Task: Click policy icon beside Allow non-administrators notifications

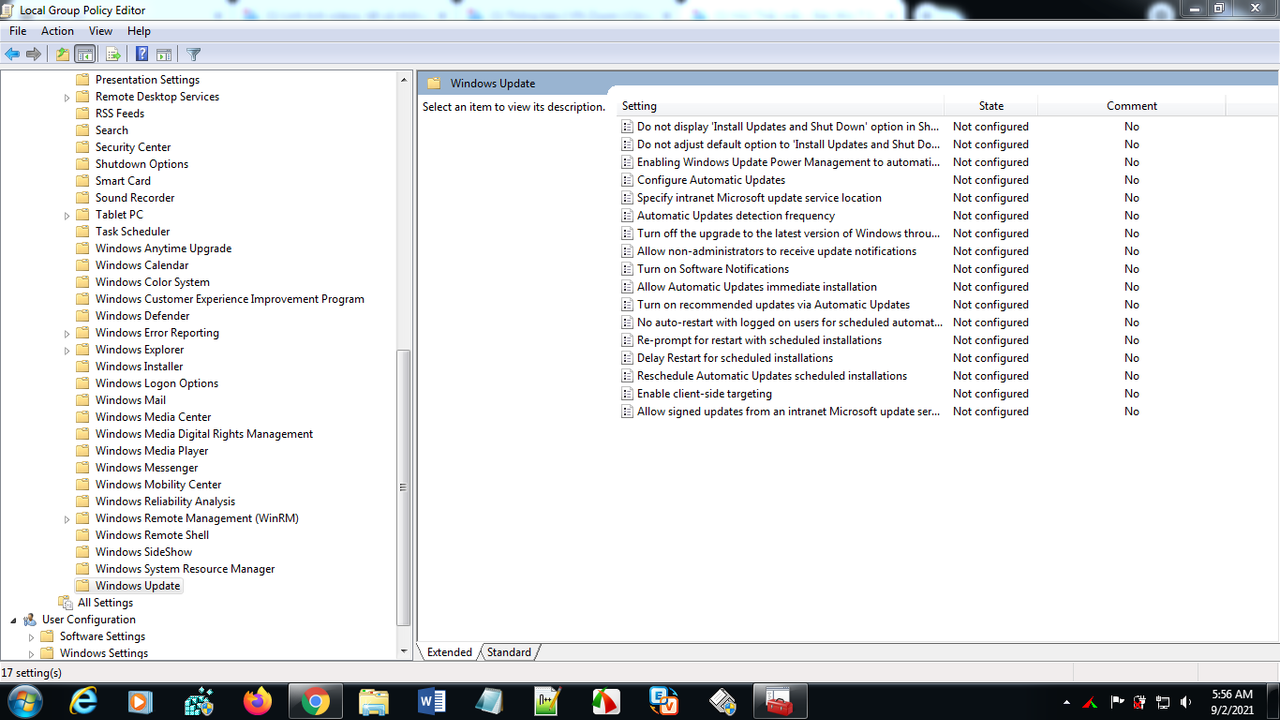Action: (x=627, y=251)
